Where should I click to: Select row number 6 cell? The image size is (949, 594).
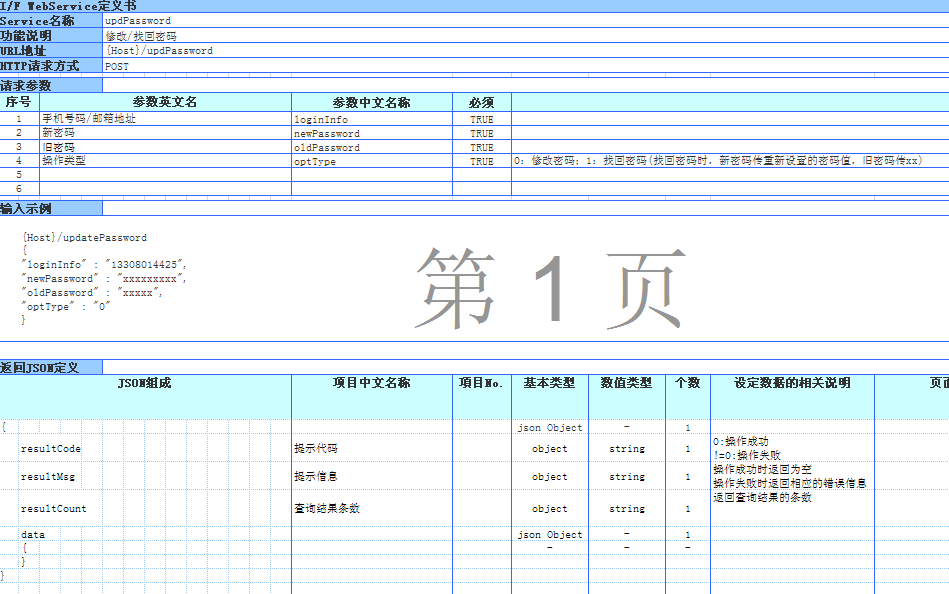pyautogui.click(x=19, y=188)
